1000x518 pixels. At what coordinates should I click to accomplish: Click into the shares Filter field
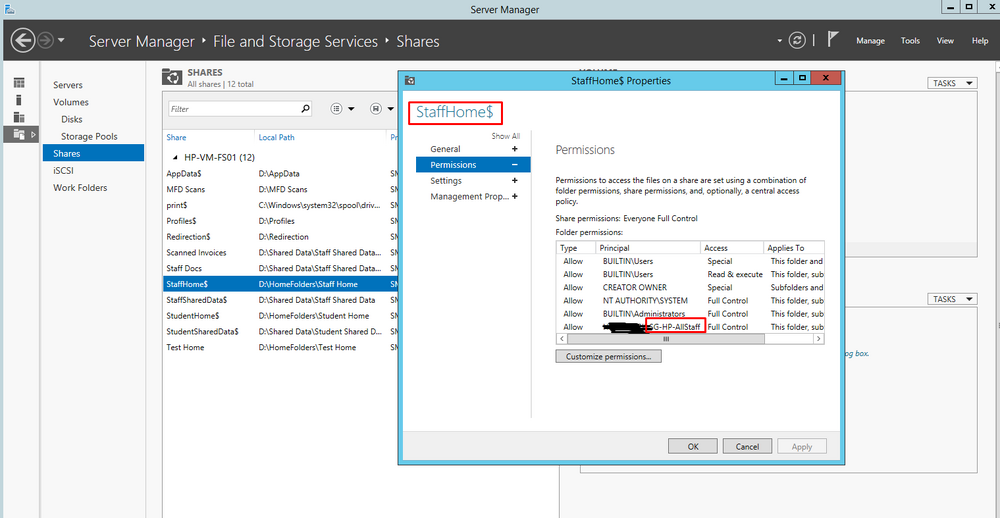(x=233, y=109)
